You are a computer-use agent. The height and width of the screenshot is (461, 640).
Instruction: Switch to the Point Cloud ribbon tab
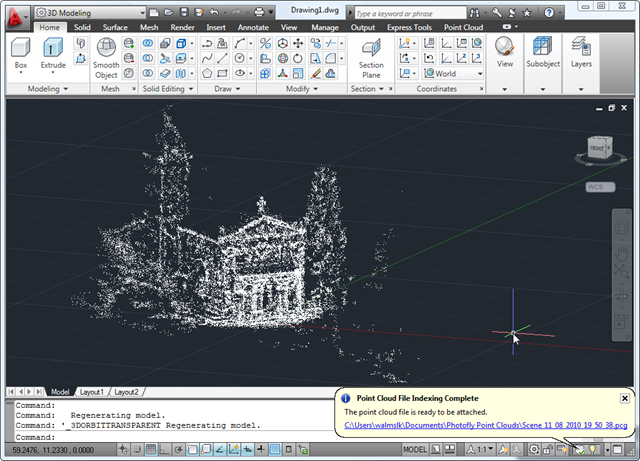coord(465,27)
